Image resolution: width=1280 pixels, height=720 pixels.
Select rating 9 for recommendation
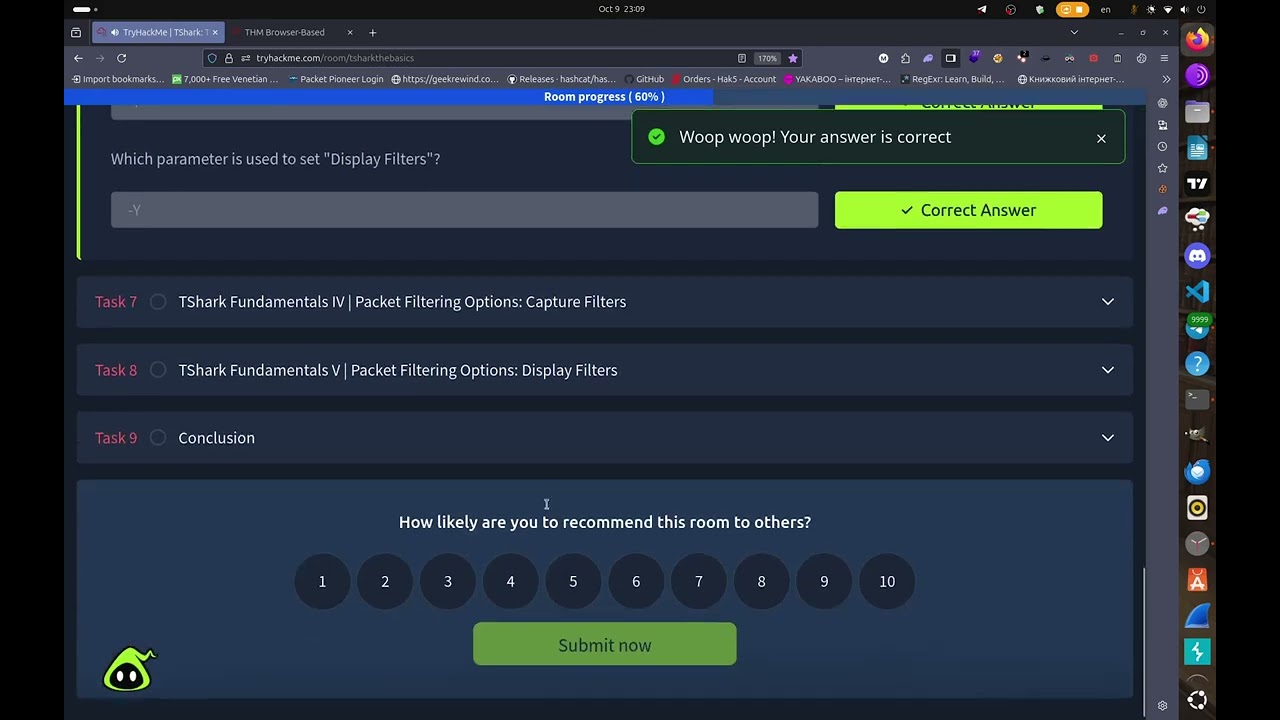pos(824,581)
